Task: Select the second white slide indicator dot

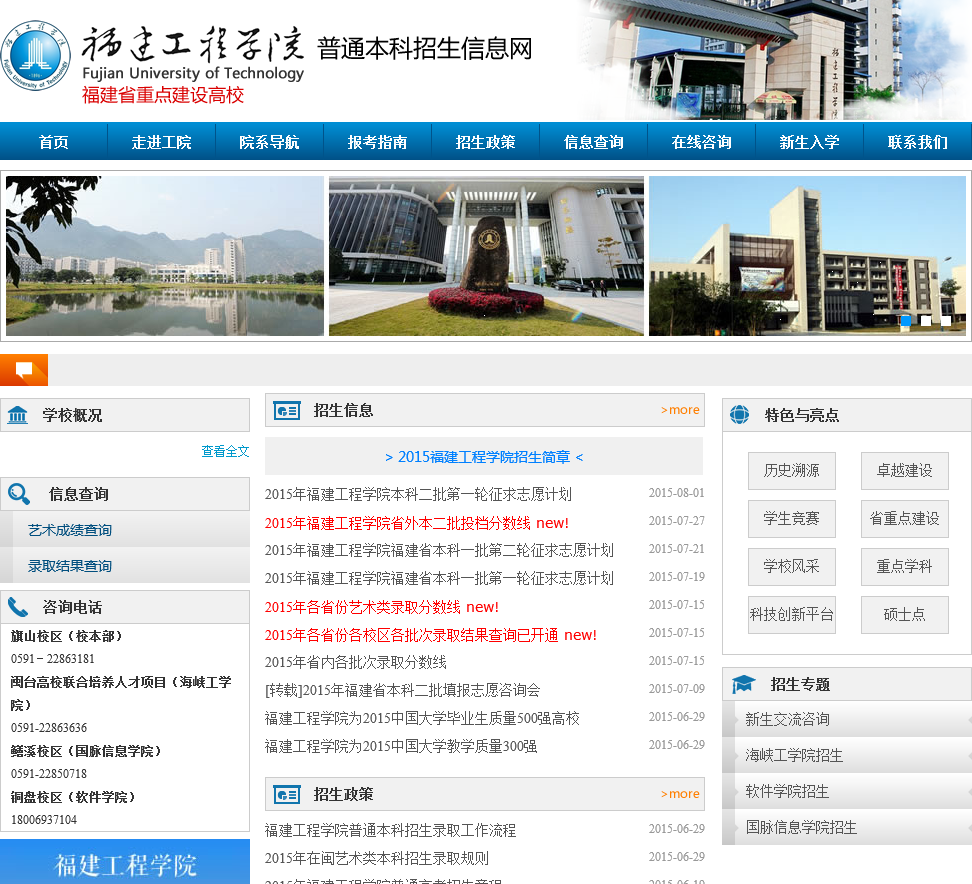Action: coord(926,320)
